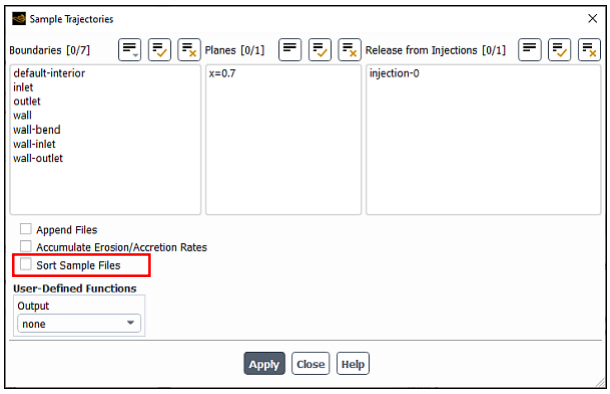Deselect all Planes using the x icon
610x394 pixels.
point(349,50)
